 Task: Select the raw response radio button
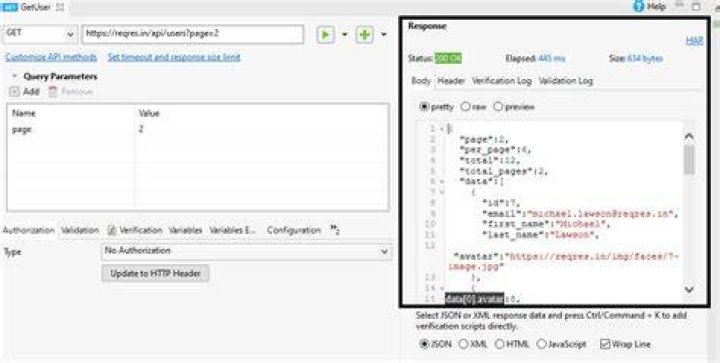tap(465, 106)
